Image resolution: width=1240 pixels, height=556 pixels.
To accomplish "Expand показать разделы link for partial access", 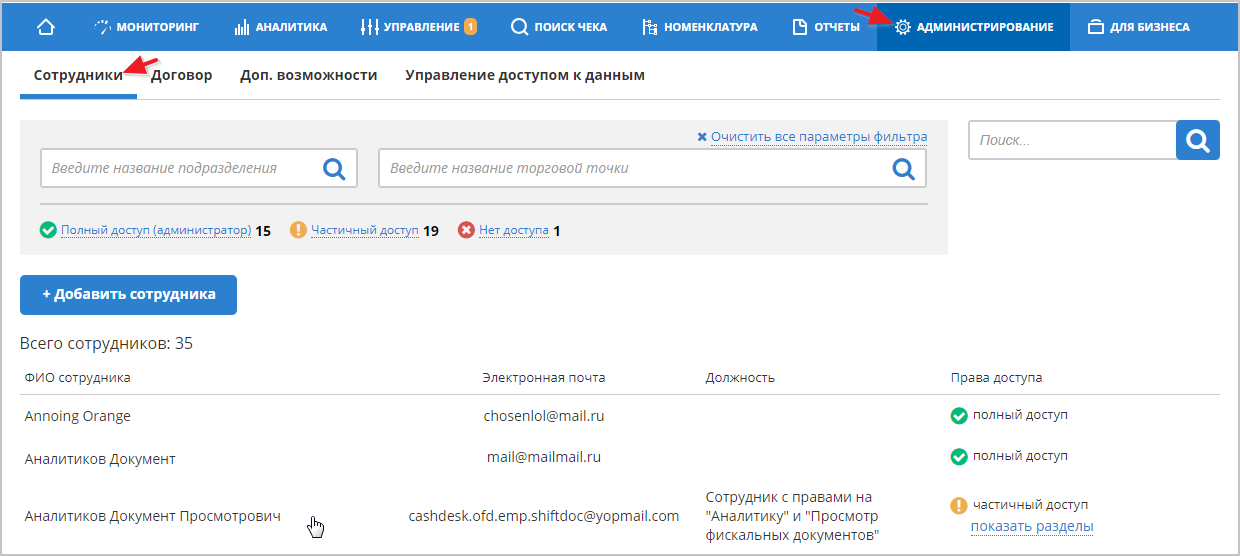I will pos(1031,527).
